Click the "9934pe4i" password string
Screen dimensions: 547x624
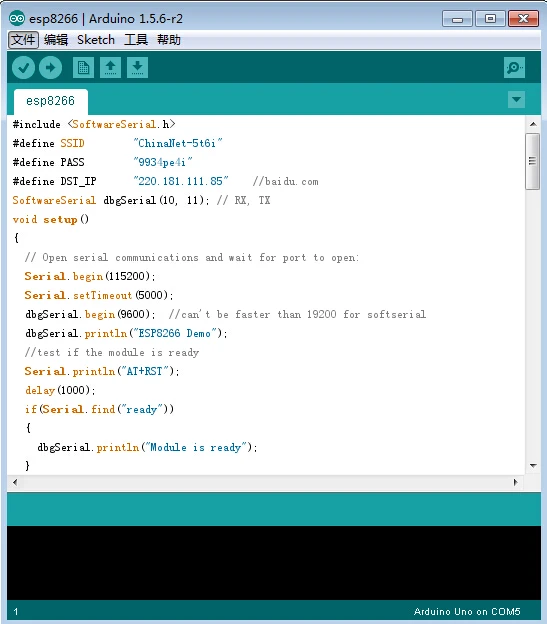pos(163,162)
